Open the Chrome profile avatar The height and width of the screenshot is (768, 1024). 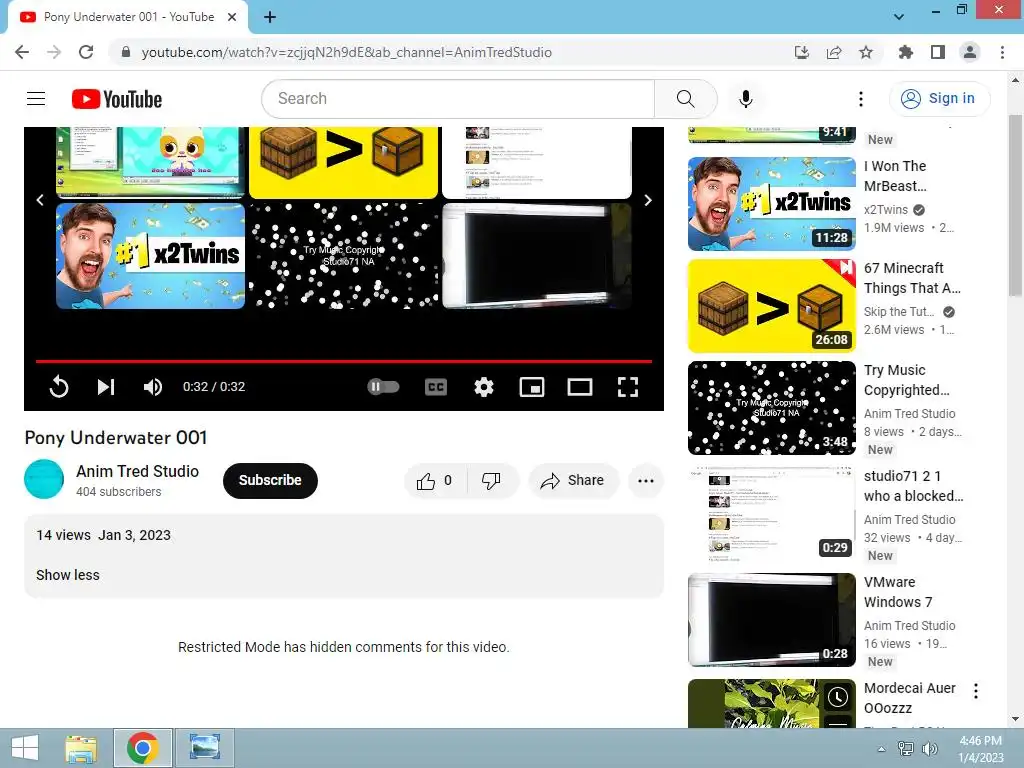pos(970,52)
